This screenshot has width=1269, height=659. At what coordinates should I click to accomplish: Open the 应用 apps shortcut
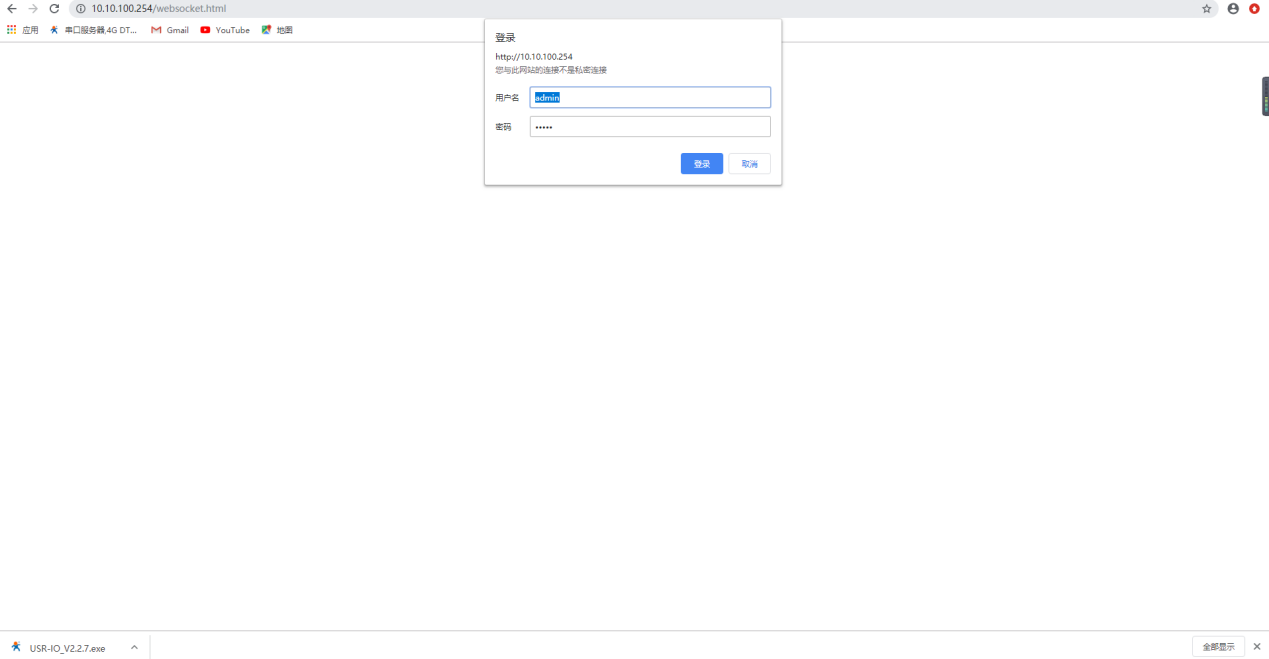(x=22, y=30)
